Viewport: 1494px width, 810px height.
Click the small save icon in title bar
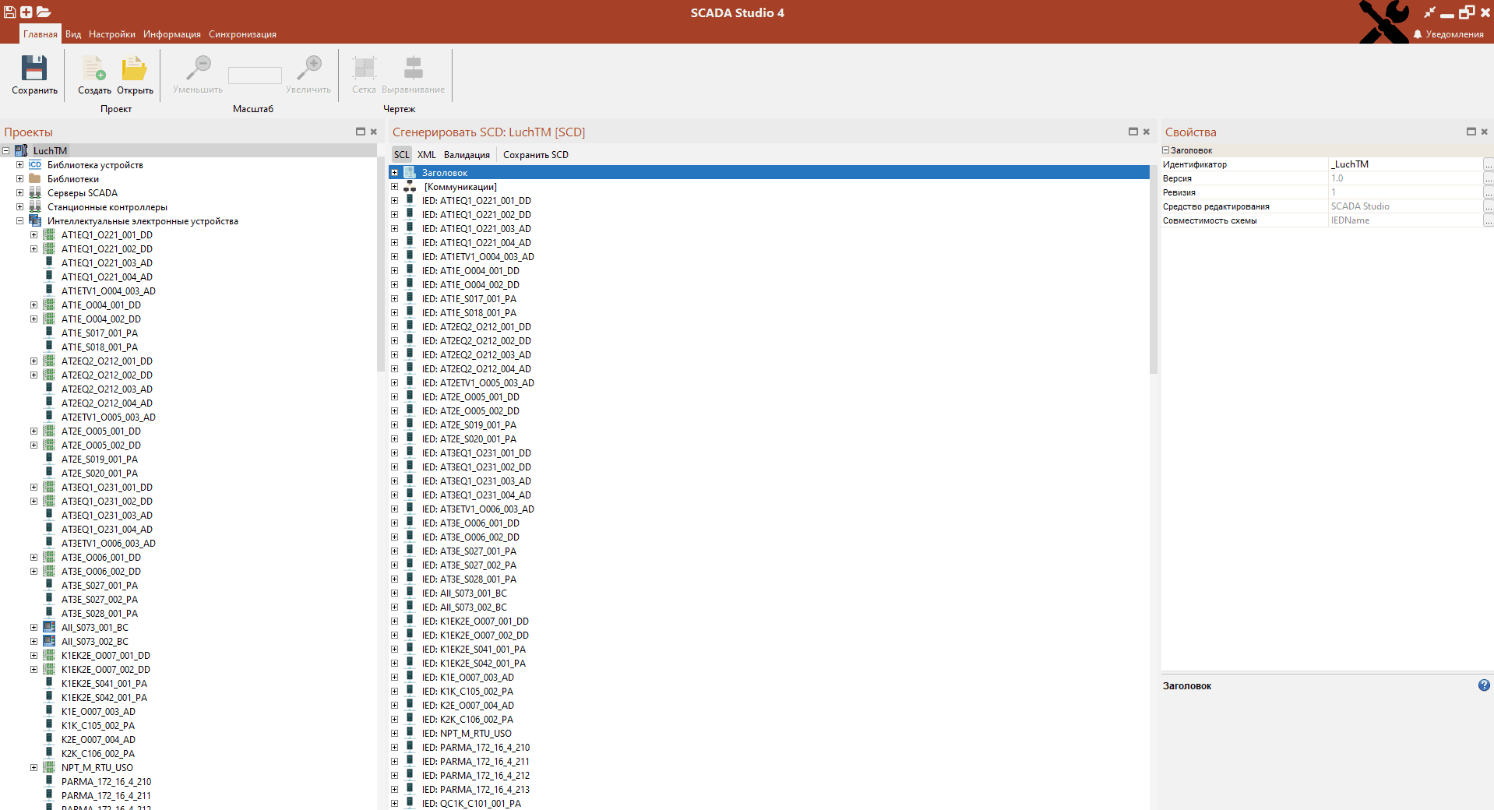point(9,12)
